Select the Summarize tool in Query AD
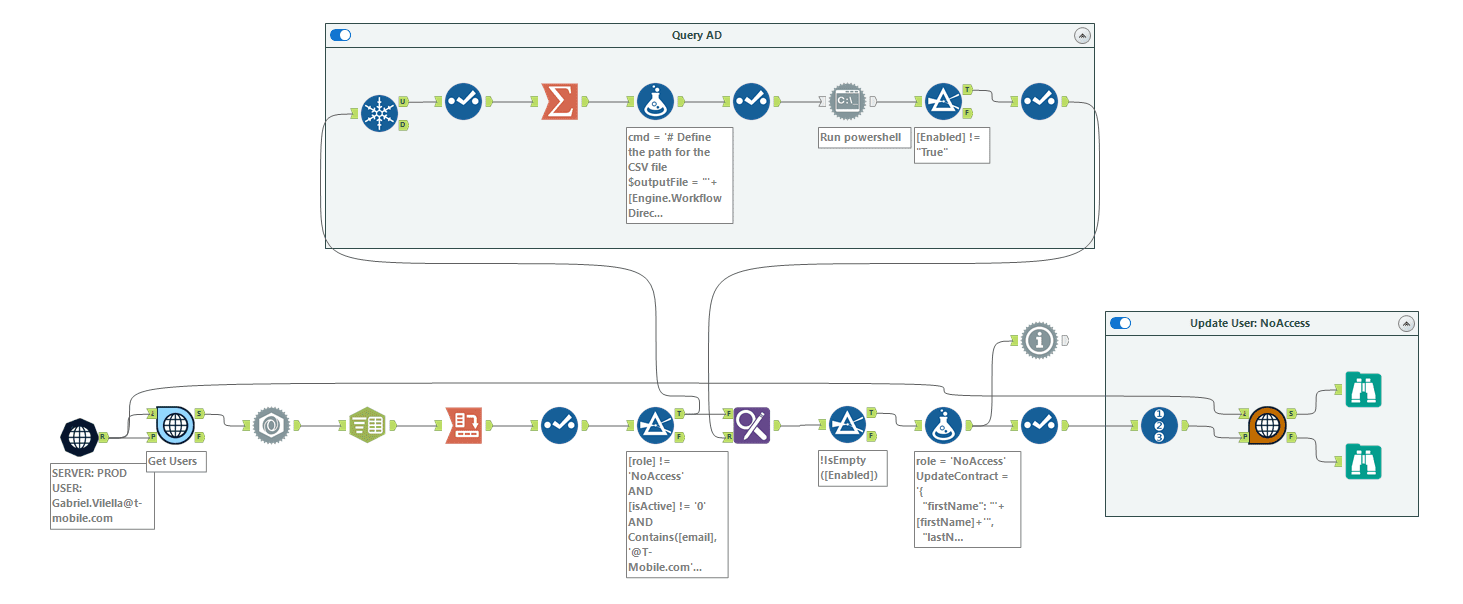Image resolution: width=1463 pixels, height=604 pixels. coord(560,101)
